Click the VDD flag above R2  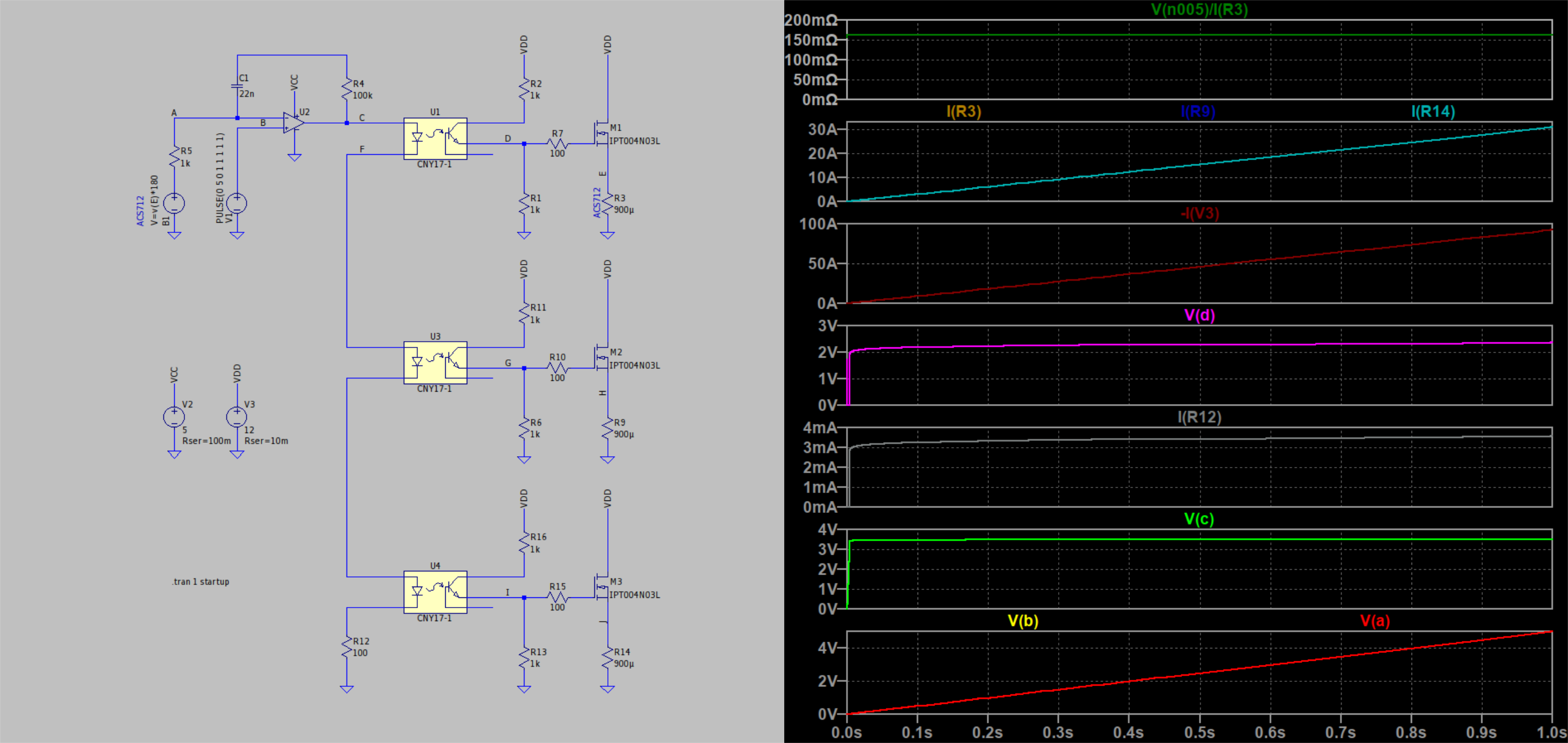tap(524, 44)
